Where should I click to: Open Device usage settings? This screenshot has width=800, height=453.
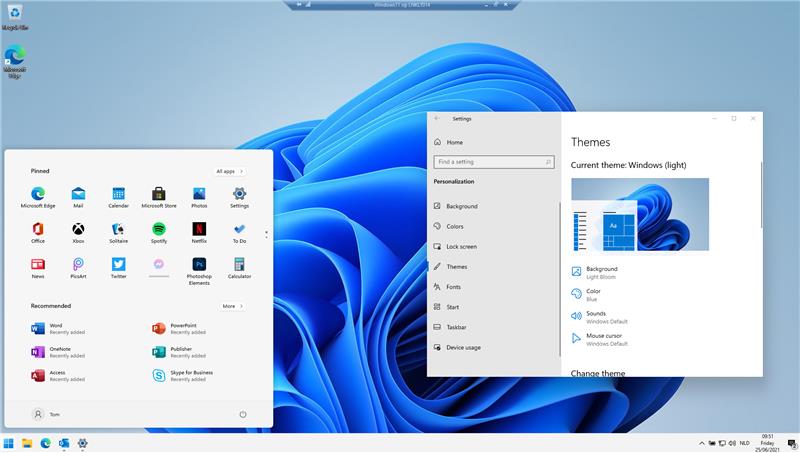point(457,347)
